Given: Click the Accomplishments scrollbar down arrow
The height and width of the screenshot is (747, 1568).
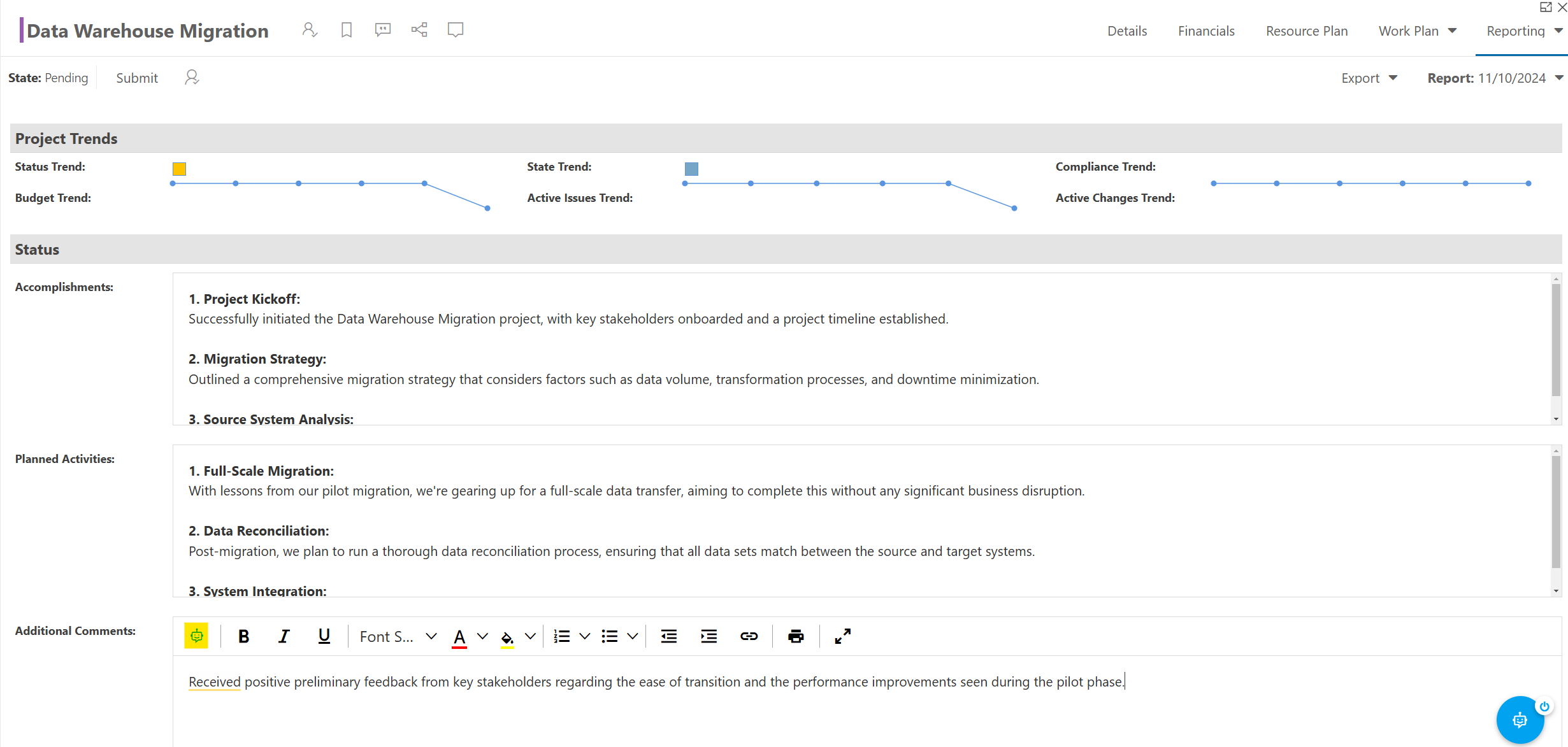Looking at the screenshot, I should pos(1556,419).
